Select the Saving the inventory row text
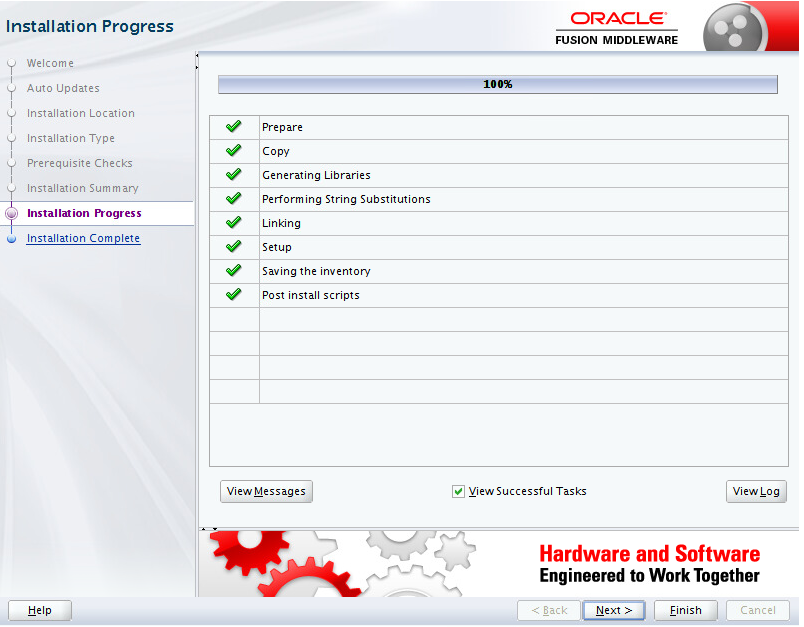This screenshot has height=627, width=804. (x=316, y=271)
